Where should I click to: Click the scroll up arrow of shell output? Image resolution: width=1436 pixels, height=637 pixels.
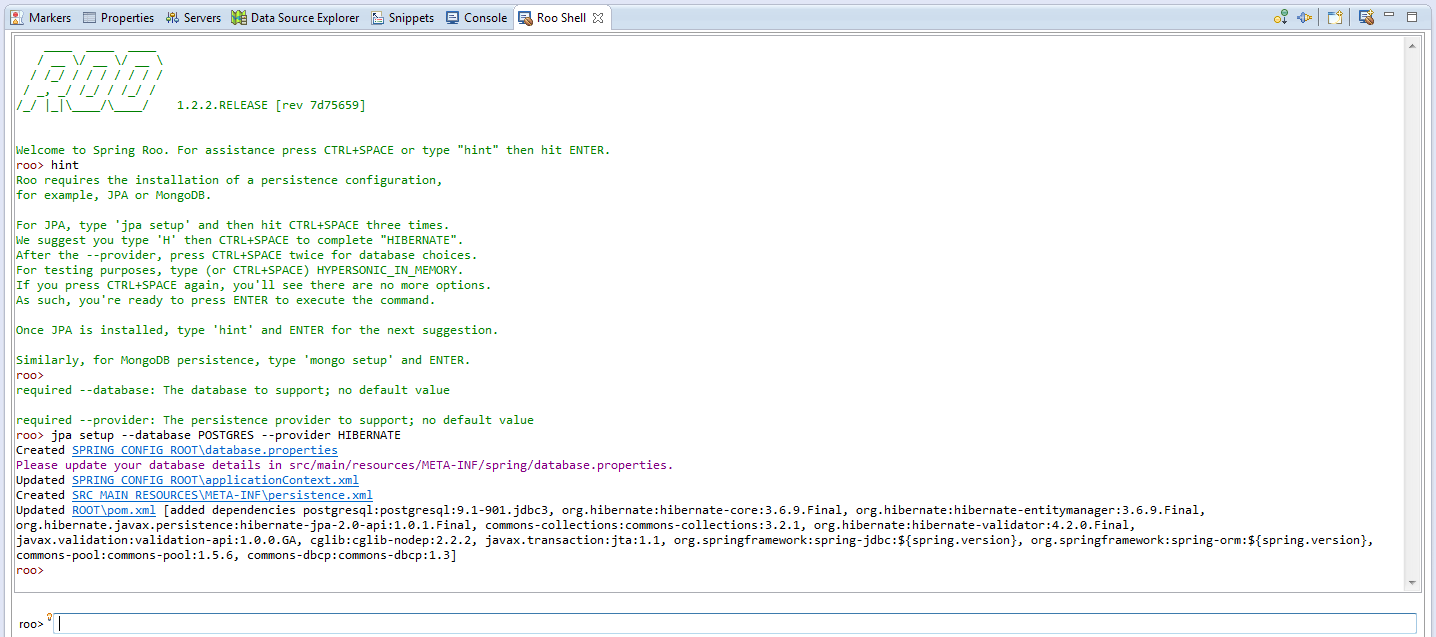tap(1412, 46)
